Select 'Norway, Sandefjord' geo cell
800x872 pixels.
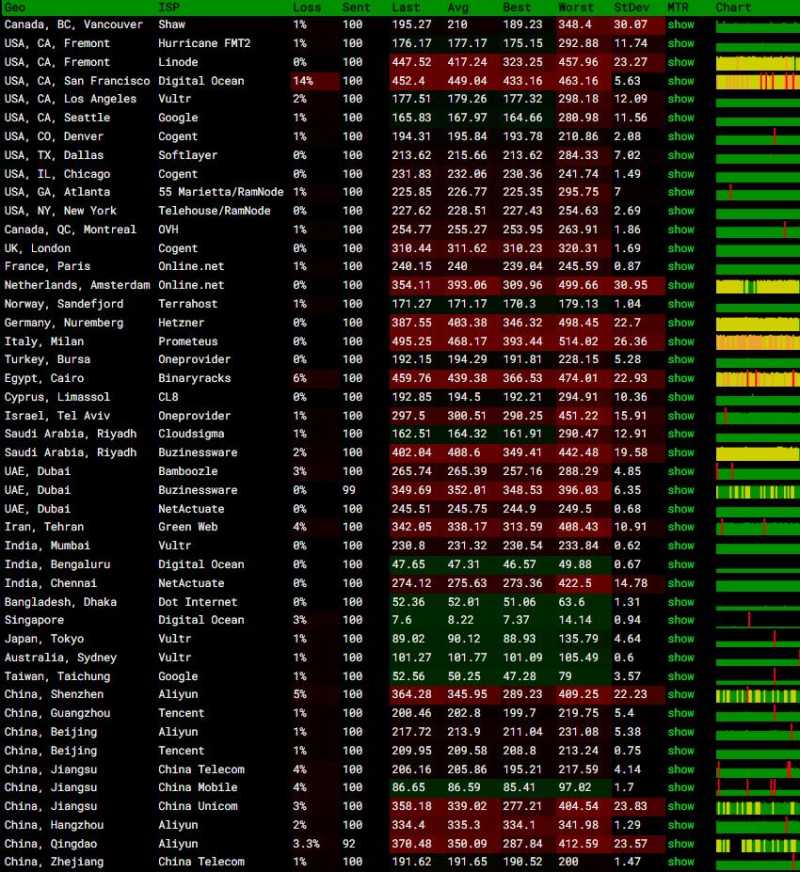[64, 304]
